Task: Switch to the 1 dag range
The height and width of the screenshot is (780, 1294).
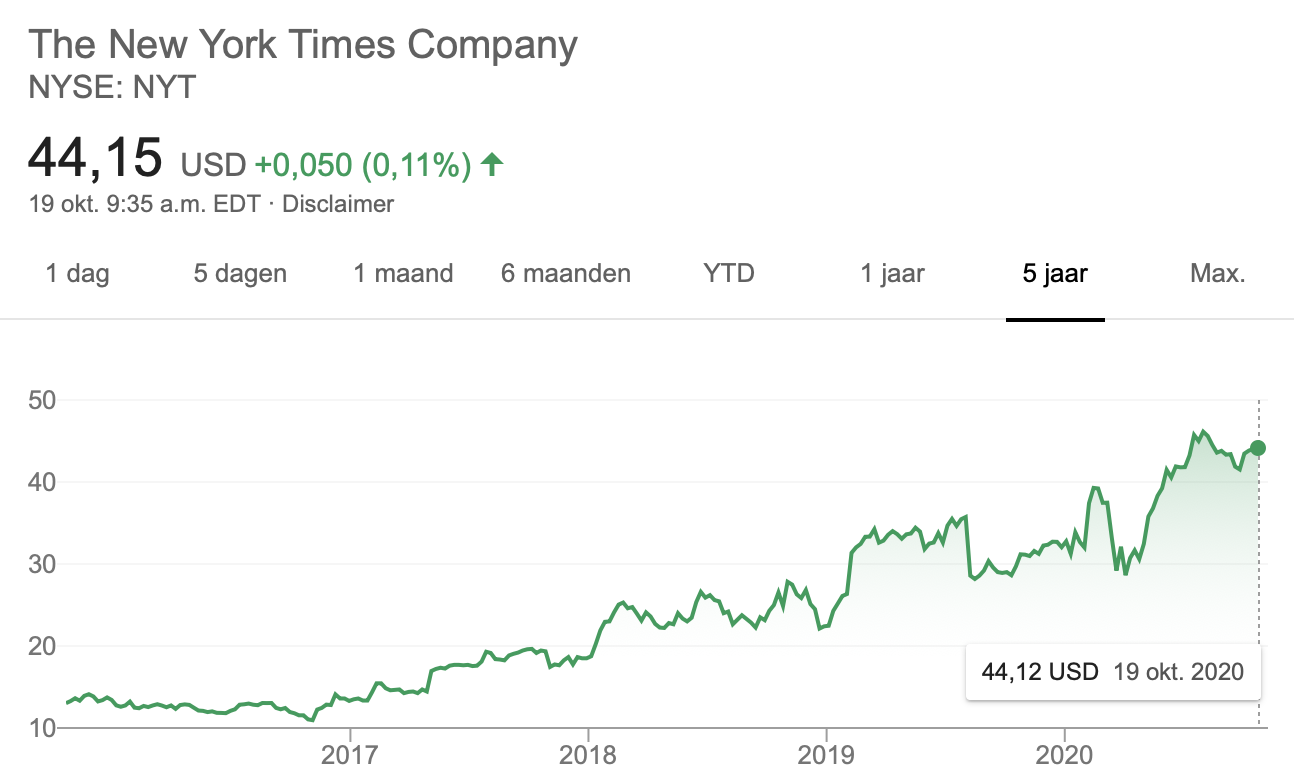Action: [78, 273]
